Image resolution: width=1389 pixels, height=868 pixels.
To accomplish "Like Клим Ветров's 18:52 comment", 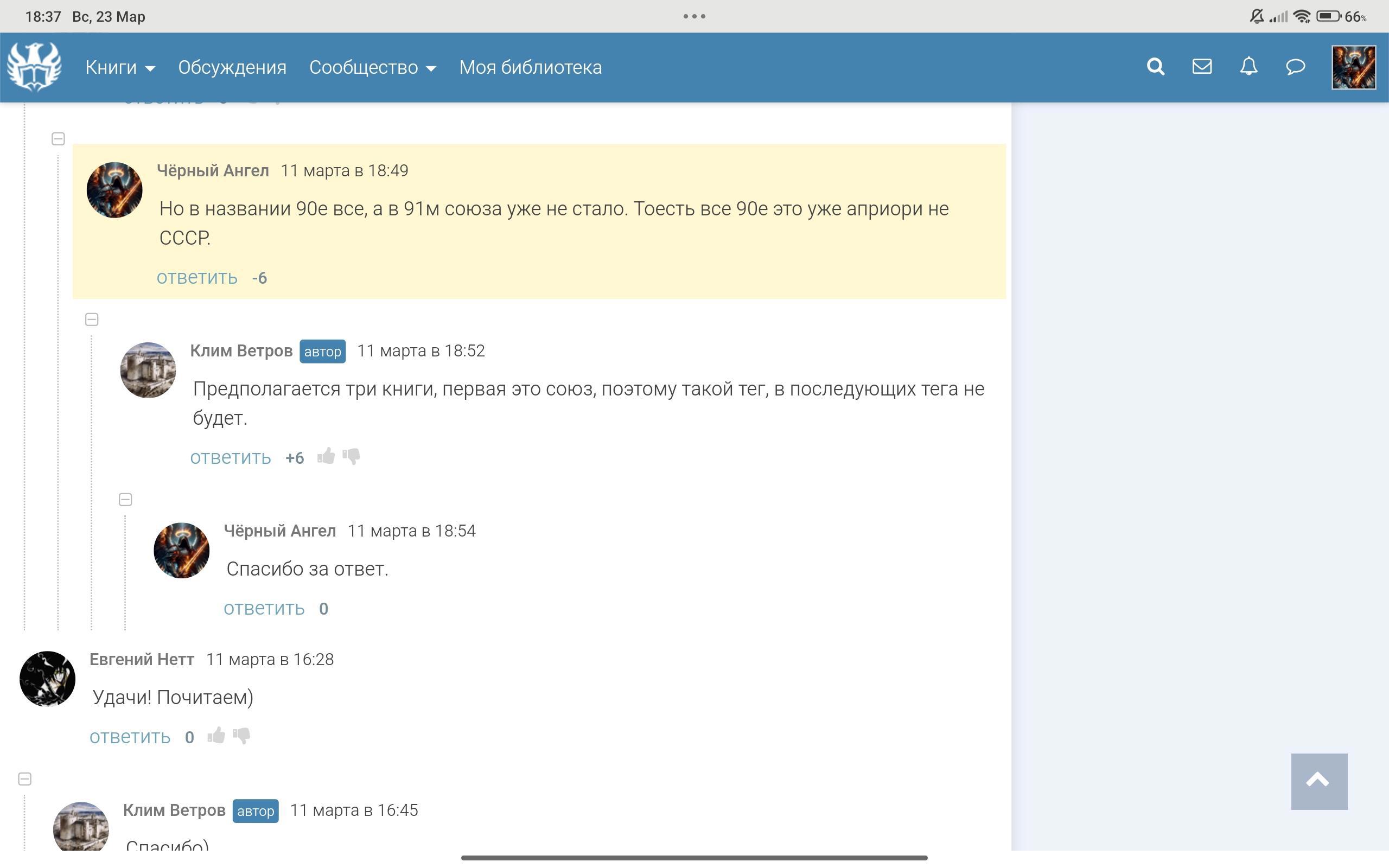I will point(326,456).
